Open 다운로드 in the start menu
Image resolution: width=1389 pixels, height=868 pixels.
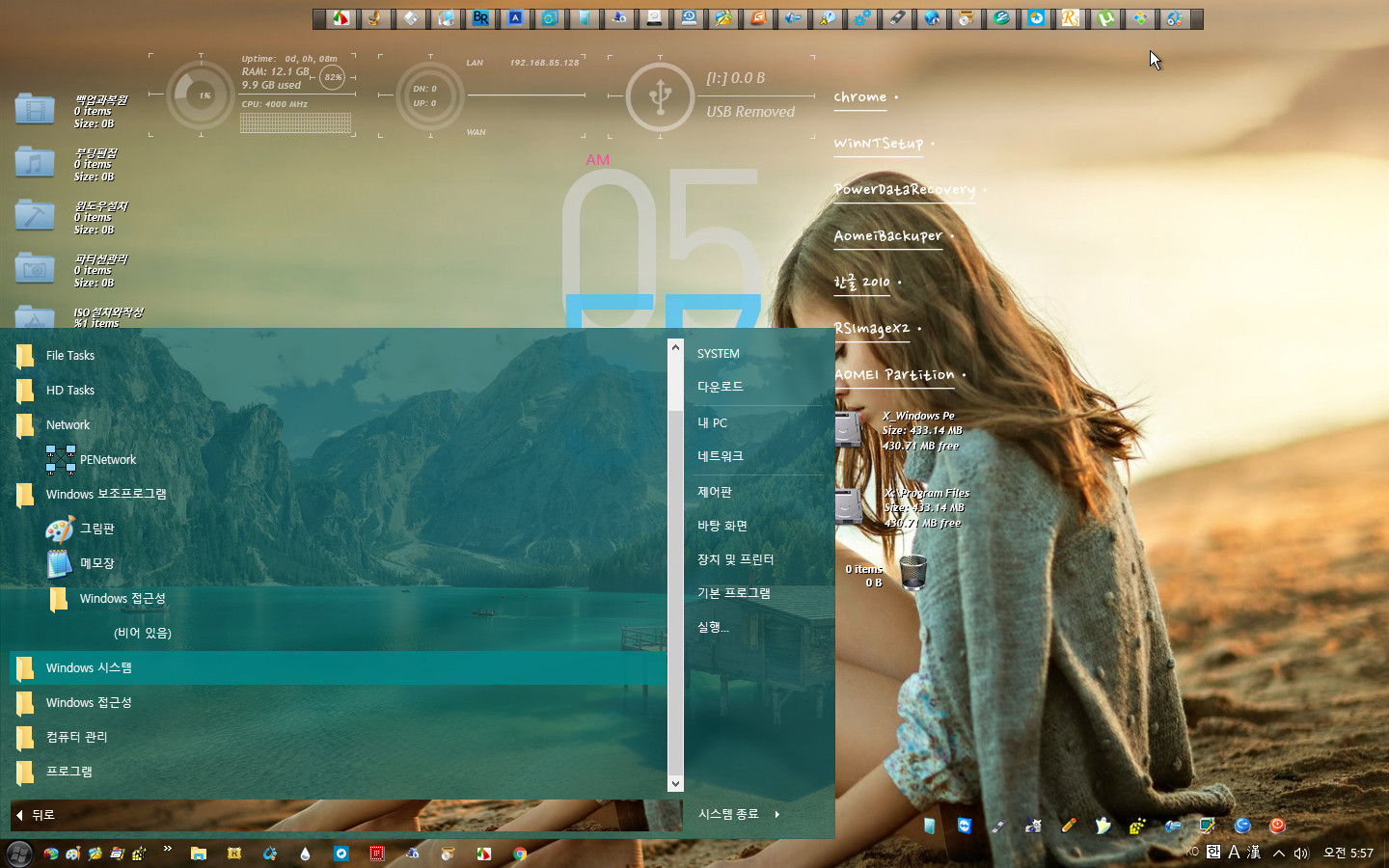[x=721, y=387]
